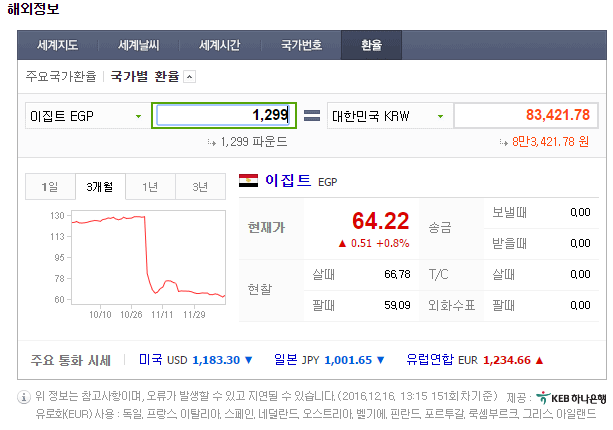
Task: Click the 해외정보 heading
Action: click(33, 9)
